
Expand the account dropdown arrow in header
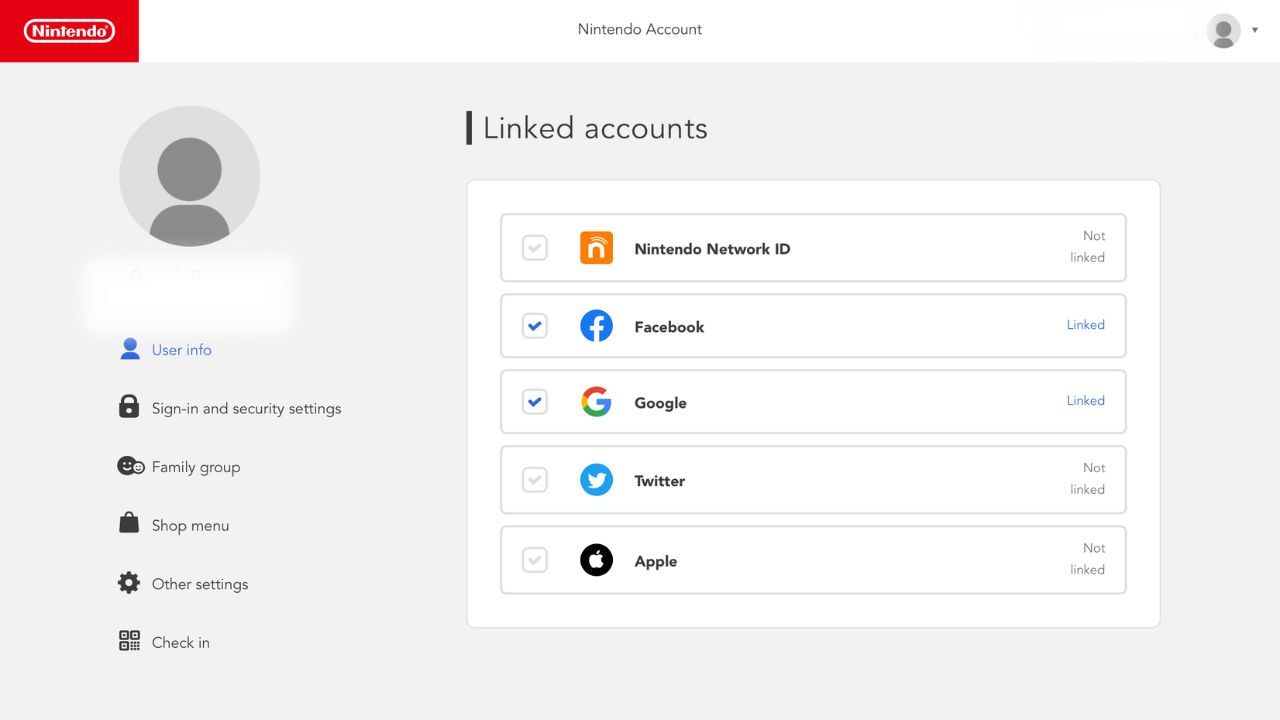1255,30
